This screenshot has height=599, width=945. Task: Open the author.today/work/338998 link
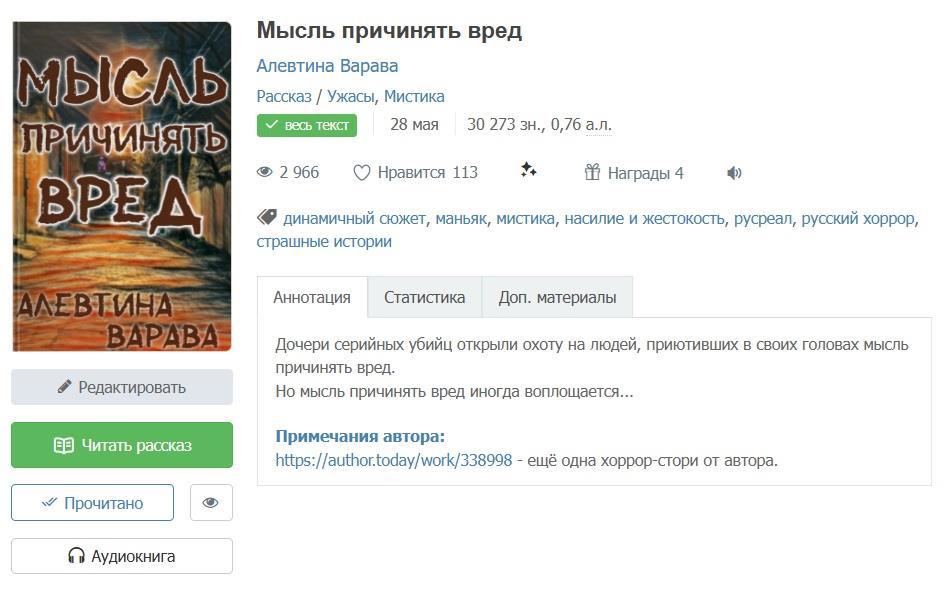(394, 460)
